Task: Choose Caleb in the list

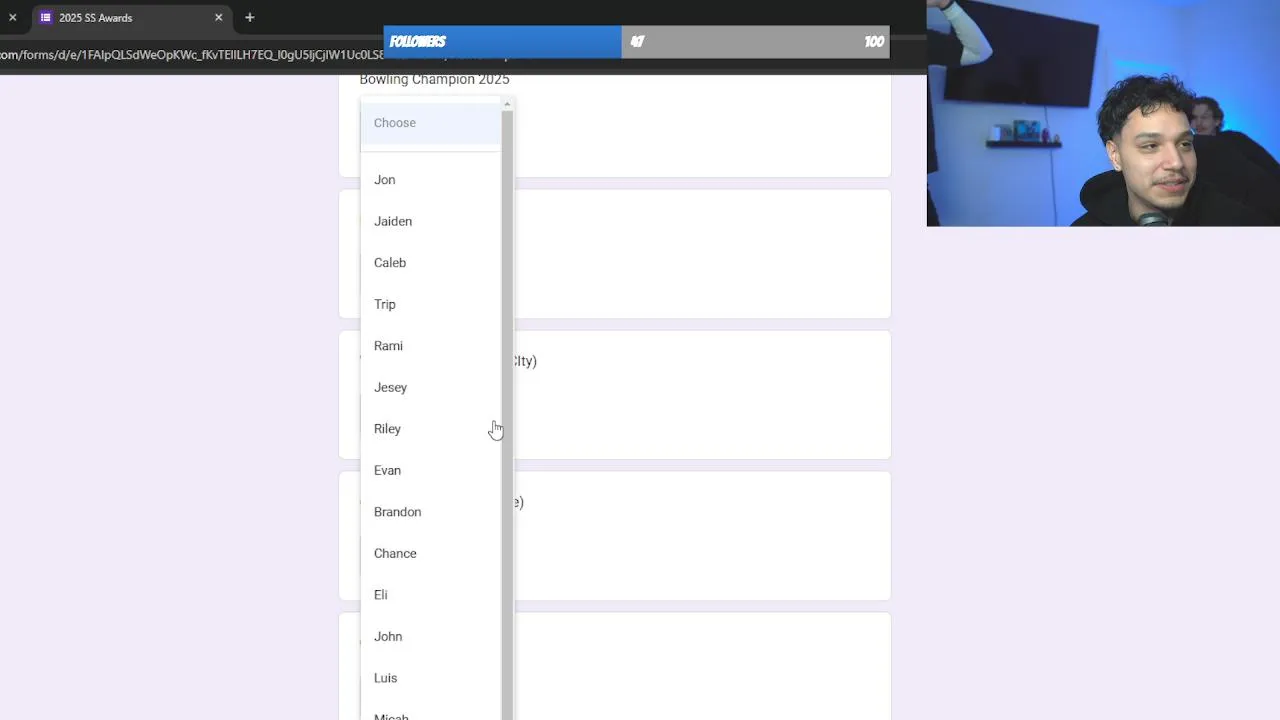Action: [431, 263]
